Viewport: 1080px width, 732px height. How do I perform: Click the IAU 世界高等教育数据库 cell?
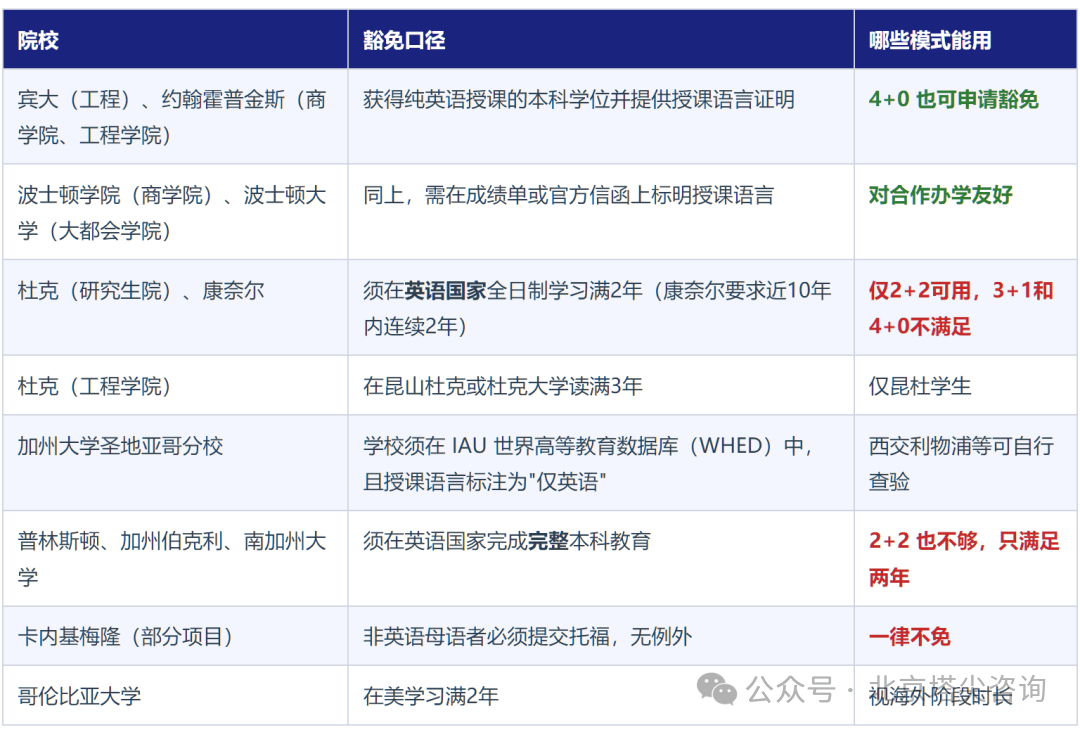[x=601, y=463]
